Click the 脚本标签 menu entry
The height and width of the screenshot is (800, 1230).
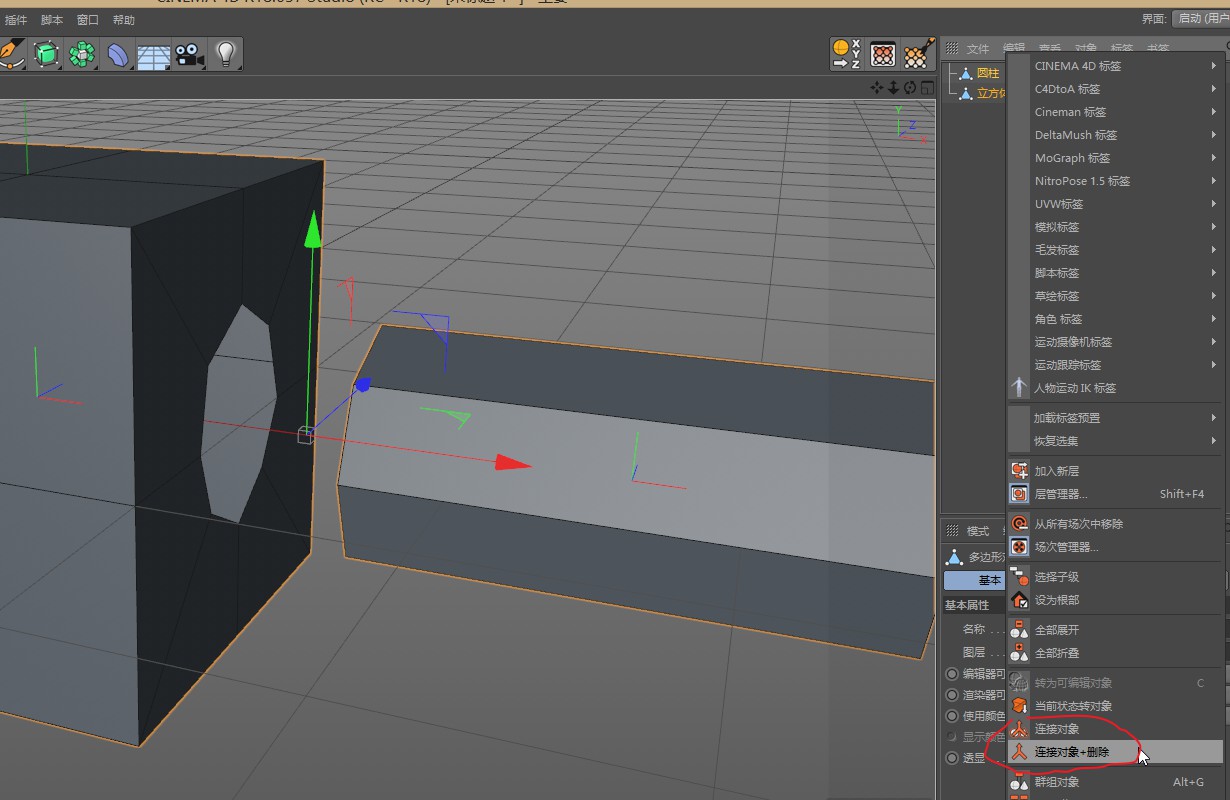point(1116,273)
